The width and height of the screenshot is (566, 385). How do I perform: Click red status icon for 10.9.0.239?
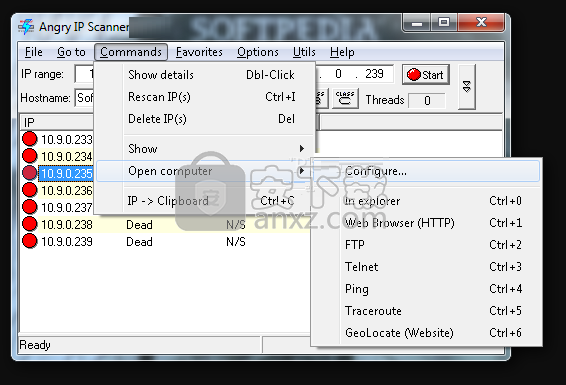(x=30, y=241)
